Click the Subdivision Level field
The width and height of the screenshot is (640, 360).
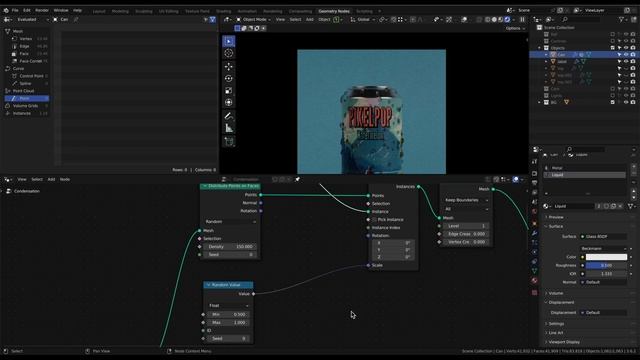point(467,226)
